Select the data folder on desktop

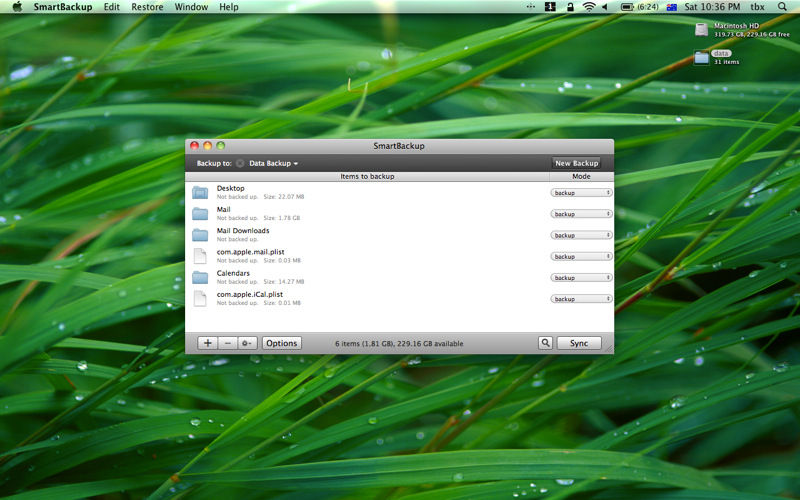point(702,57)
